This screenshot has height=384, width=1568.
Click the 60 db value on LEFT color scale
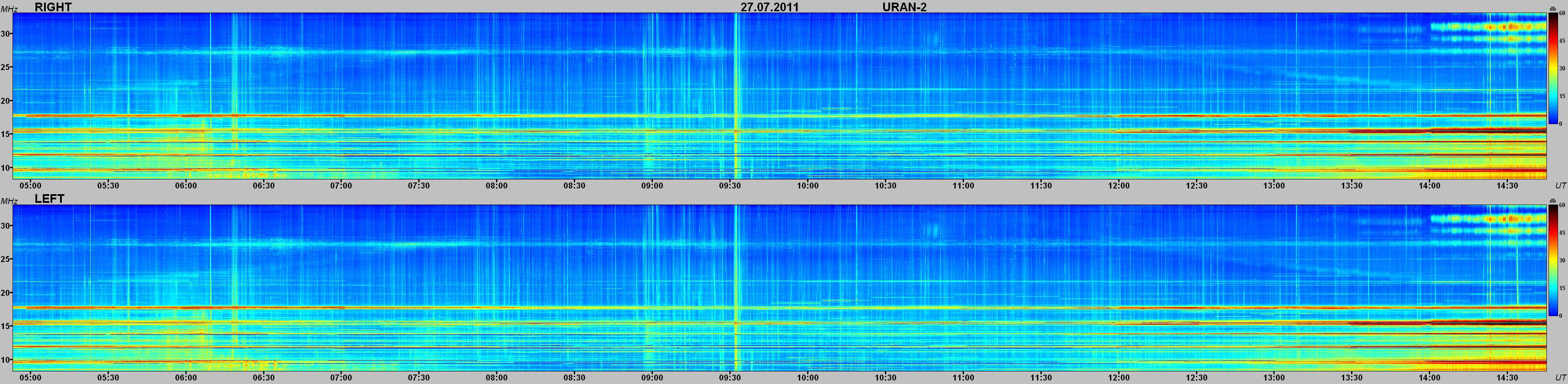[1562, 205]
